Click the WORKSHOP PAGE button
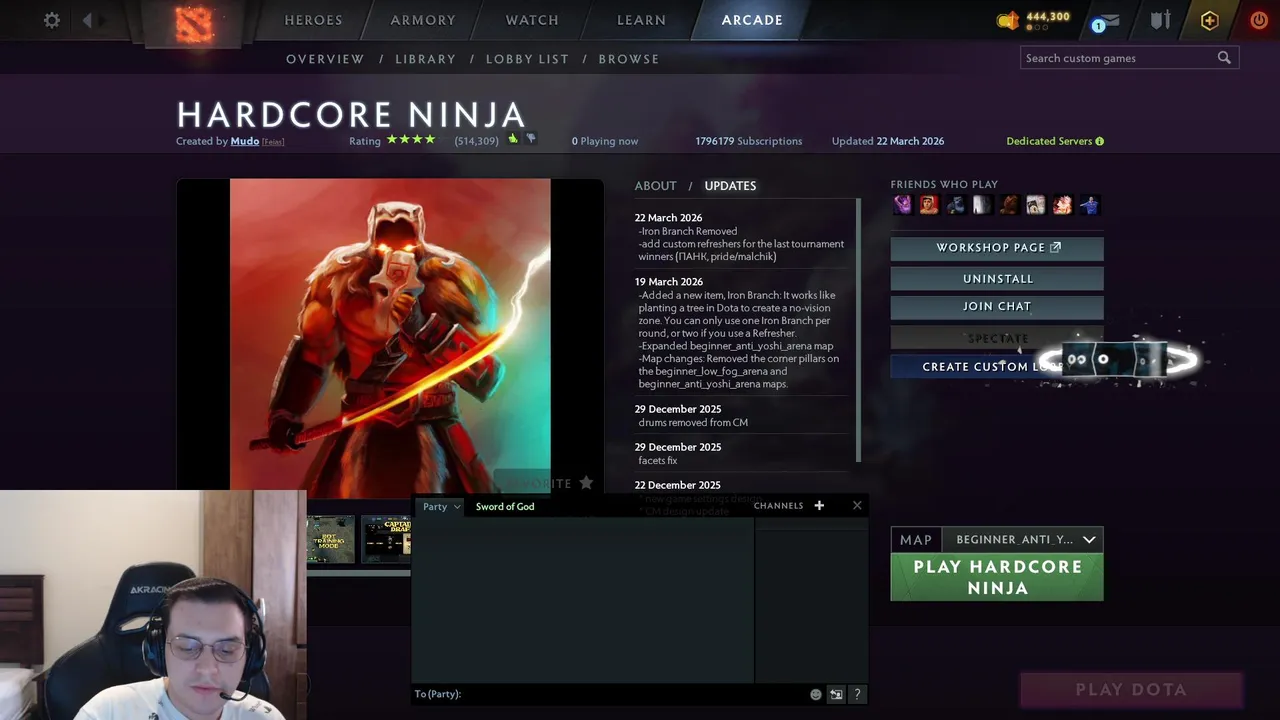The image size is (1280, 720). (x=997, y=248)
